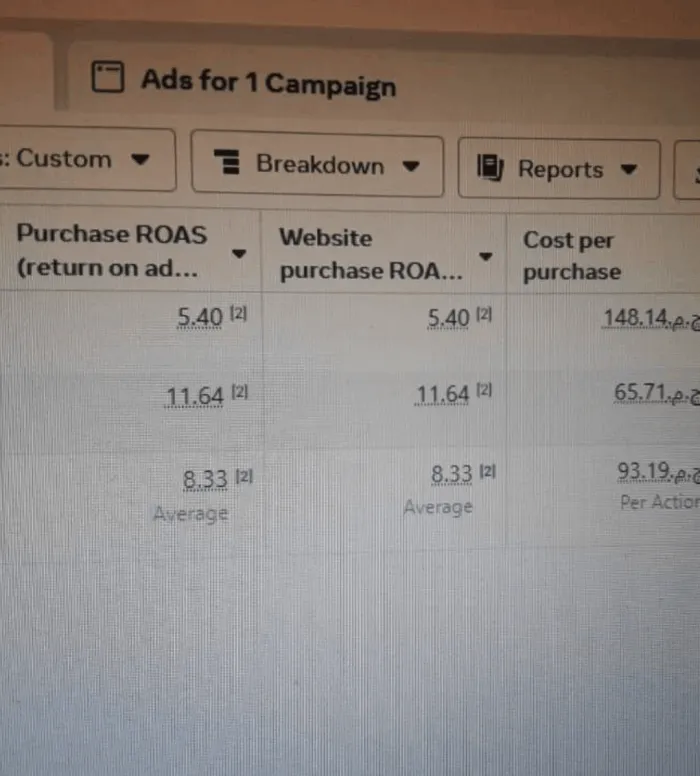Click the stacked-bars icon on the Breakdown button

229,163
